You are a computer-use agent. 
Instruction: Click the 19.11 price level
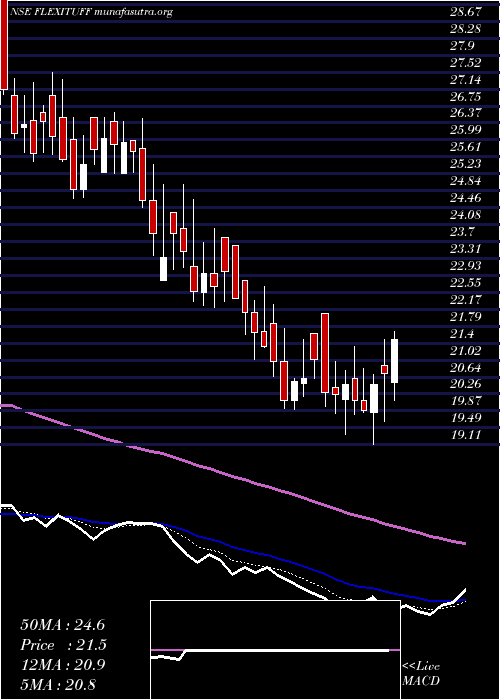click(466, 434)
